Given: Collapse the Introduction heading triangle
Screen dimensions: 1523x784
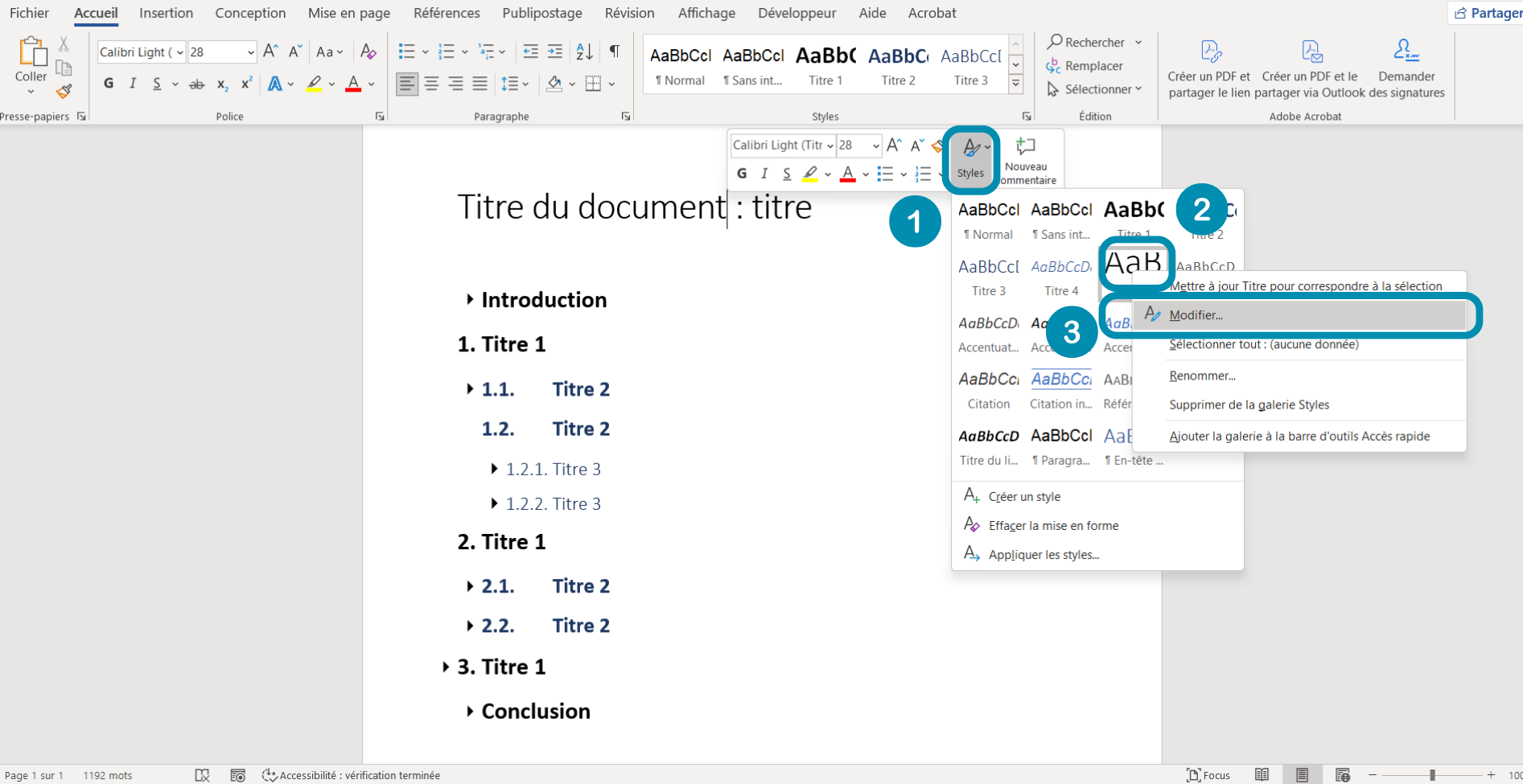Looking at the screenshot, I should pos(470,300).
